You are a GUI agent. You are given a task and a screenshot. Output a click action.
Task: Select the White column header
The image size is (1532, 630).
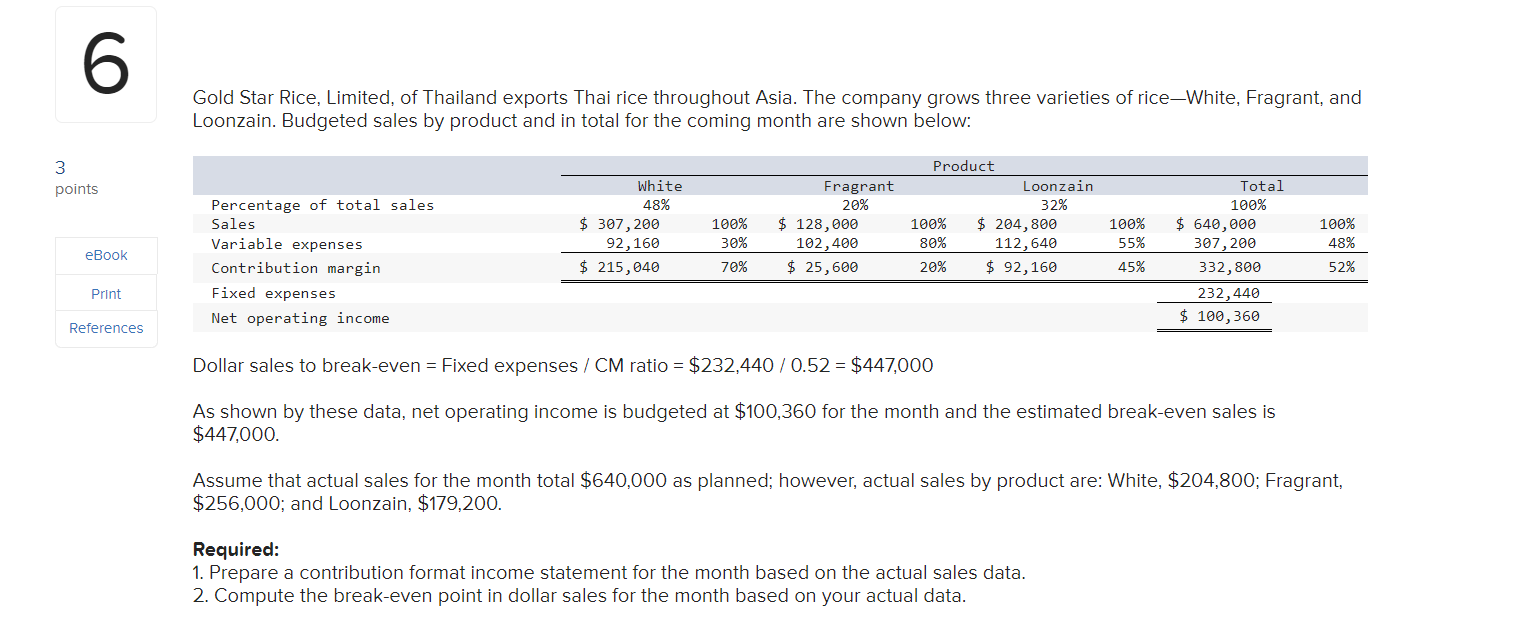[x=659, y=185]
